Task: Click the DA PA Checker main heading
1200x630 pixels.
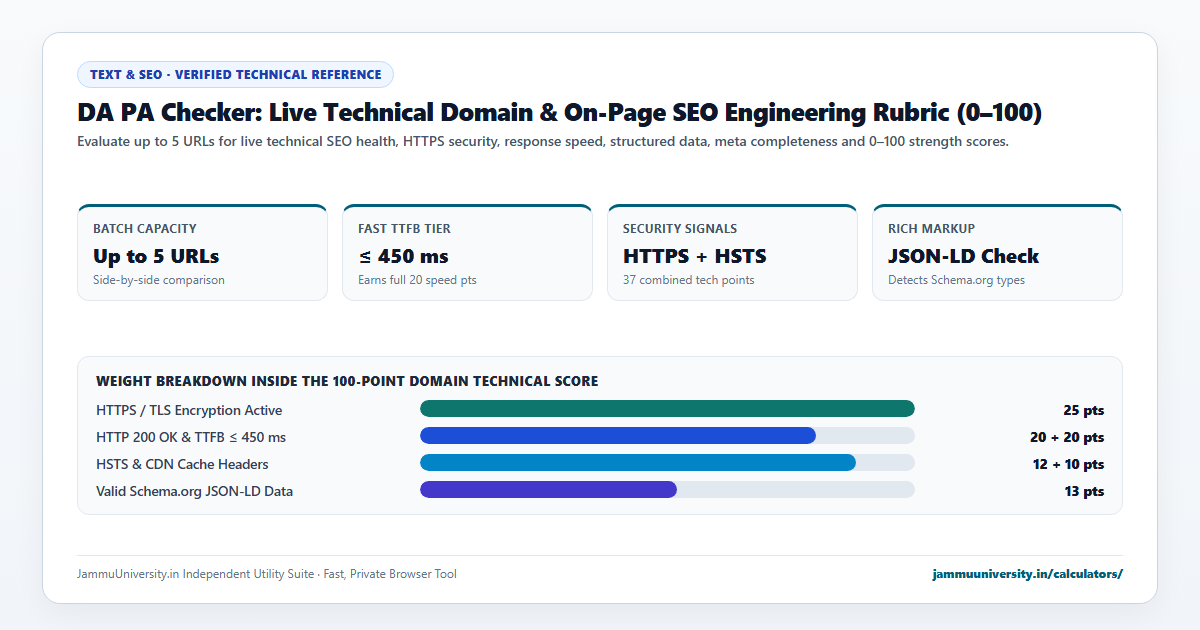Action: tap(560, 113)
